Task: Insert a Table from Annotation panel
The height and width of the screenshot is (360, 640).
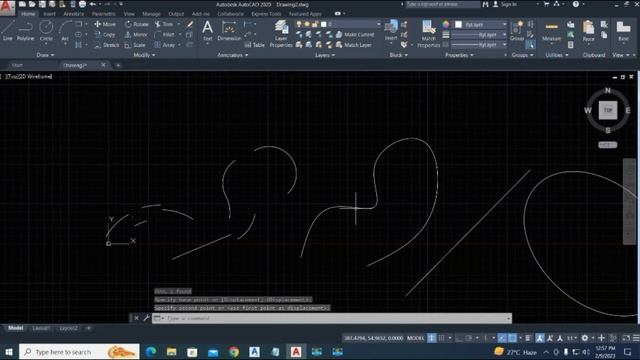Action: [254, 45]
